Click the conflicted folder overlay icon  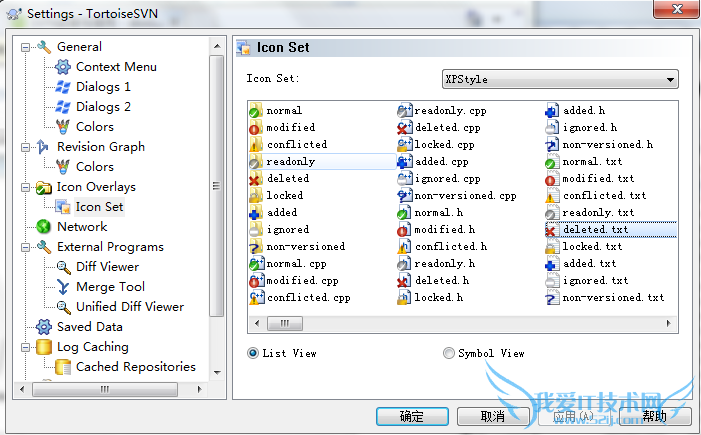(x=255, y=144)
